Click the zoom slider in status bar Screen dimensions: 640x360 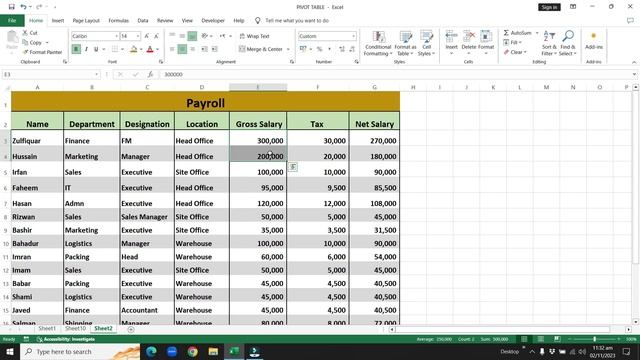(x=594, y=339)
